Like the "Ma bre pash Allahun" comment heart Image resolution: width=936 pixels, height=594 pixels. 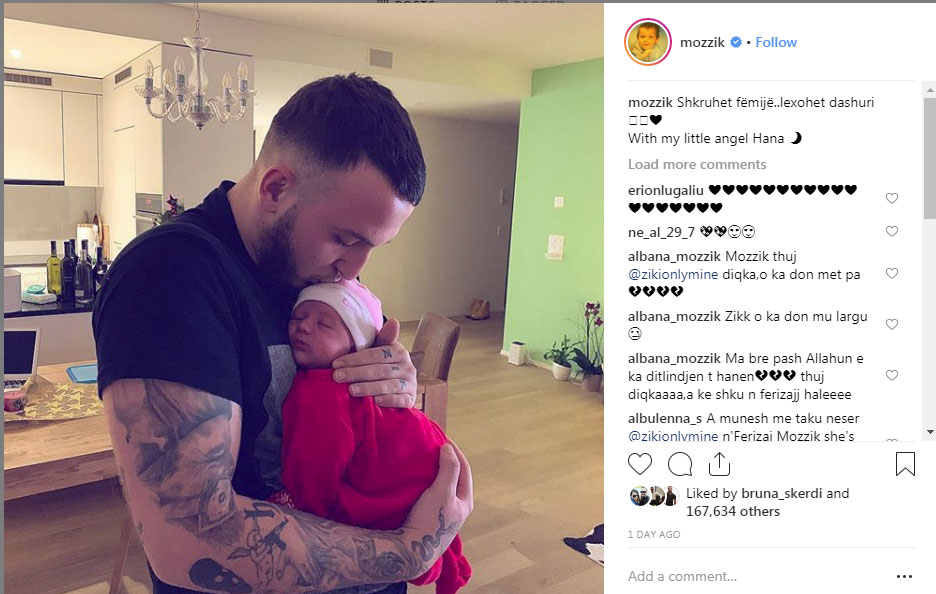point(892,376)
